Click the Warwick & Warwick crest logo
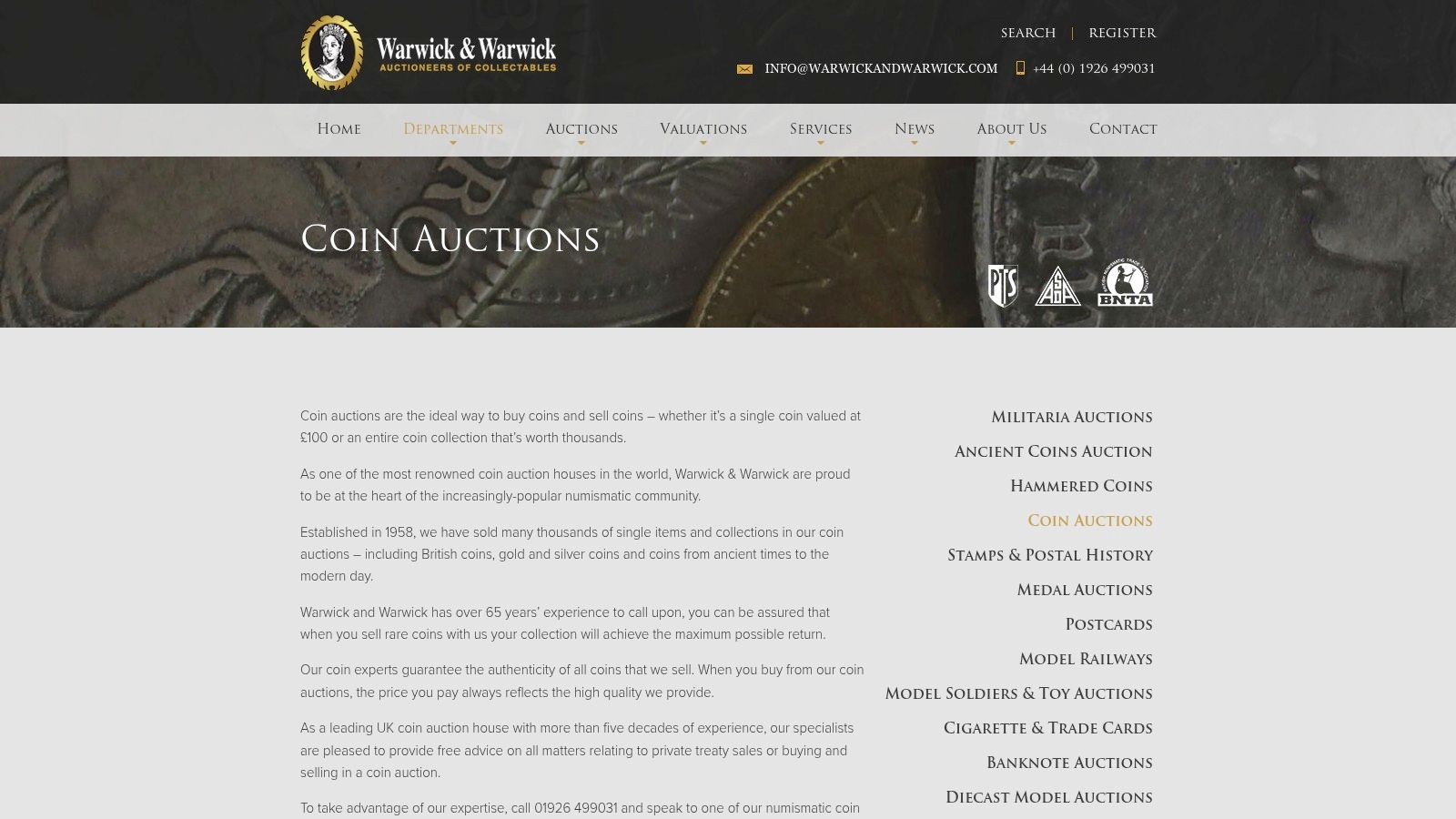The image size is (1456, 819). tap(332, 53)
